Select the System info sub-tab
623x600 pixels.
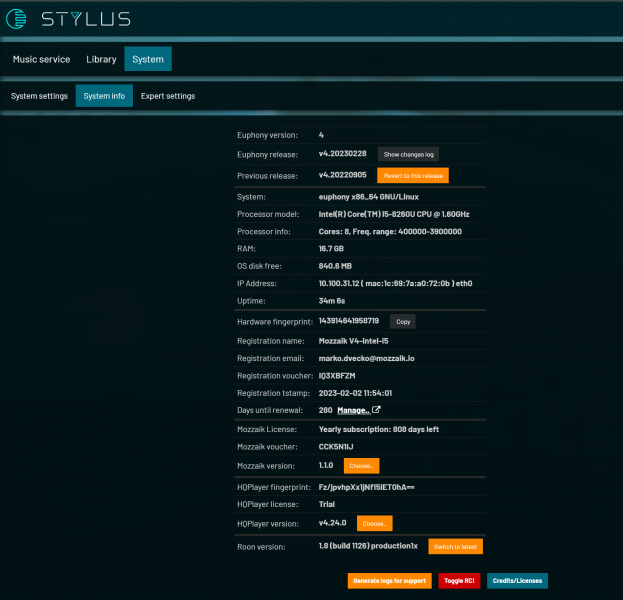104,96
